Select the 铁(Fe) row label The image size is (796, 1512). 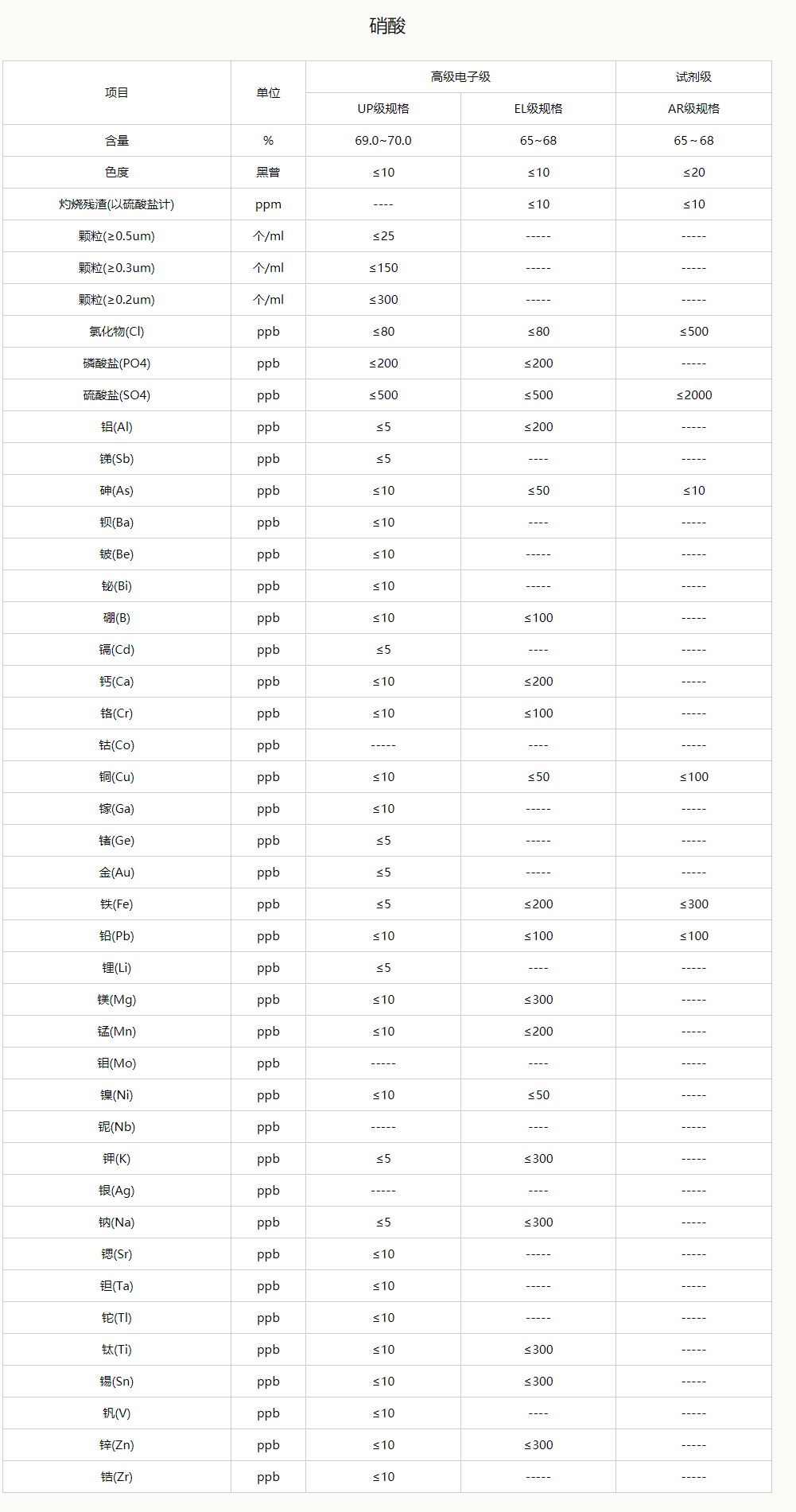[117, 904]
